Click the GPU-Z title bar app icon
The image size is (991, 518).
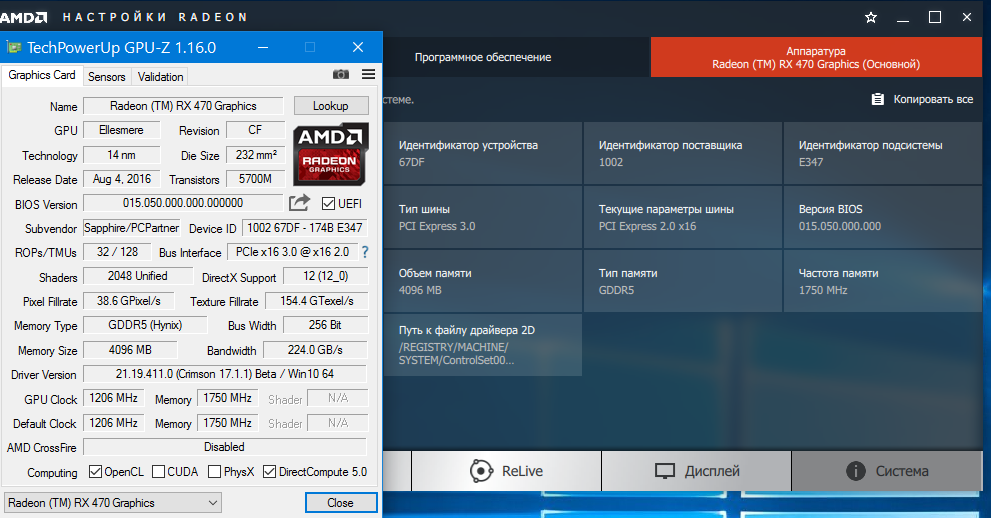(x=13, y=47)
